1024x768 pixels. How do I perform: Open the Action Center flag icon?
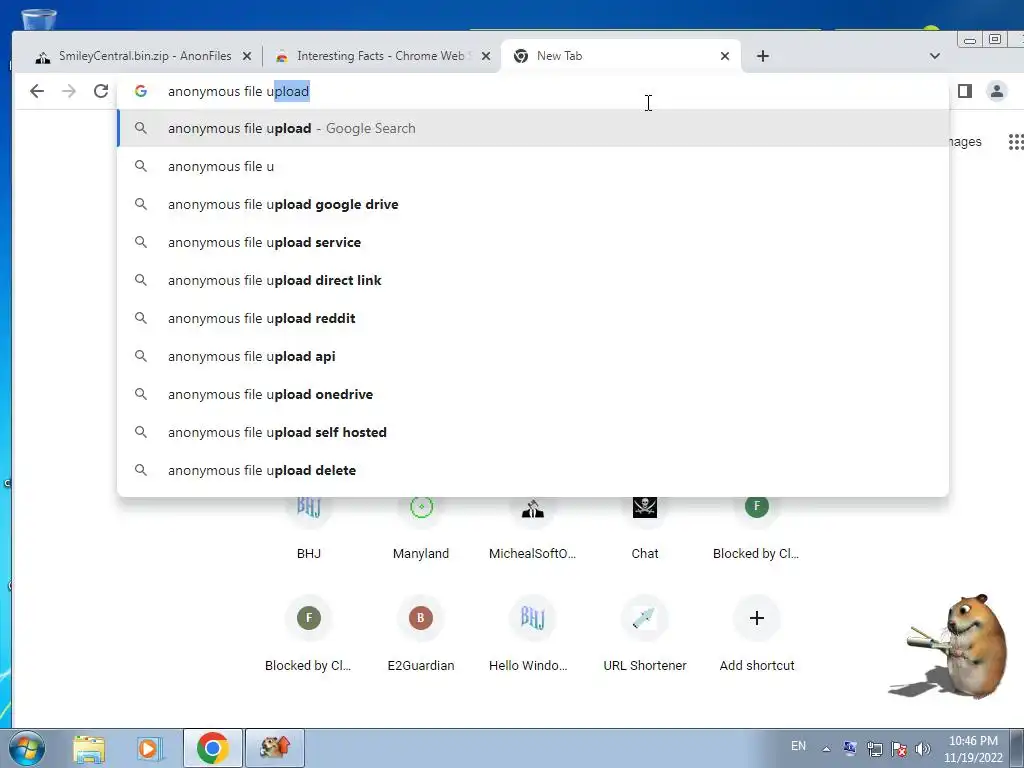[x=899, y=749]
